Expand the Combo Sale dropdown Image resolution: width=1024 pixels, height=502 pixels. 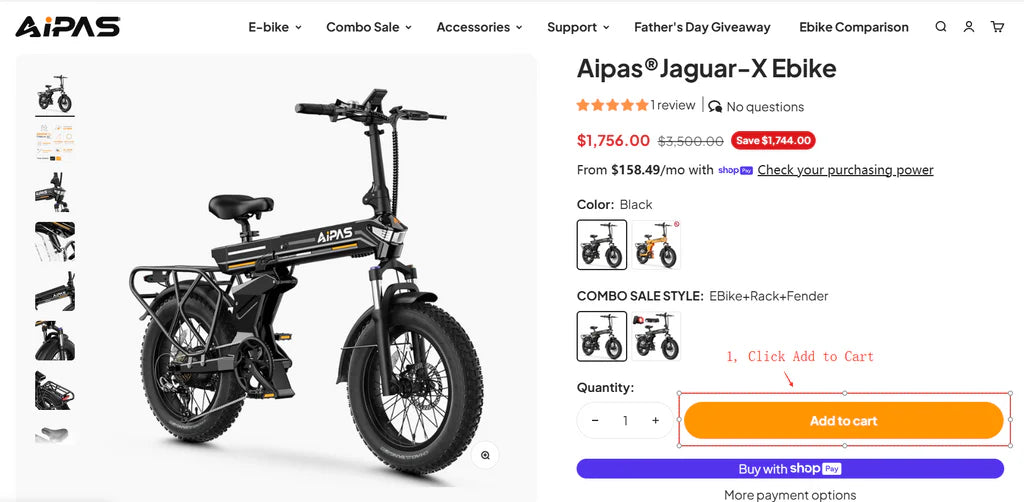[x=368, y=27]
